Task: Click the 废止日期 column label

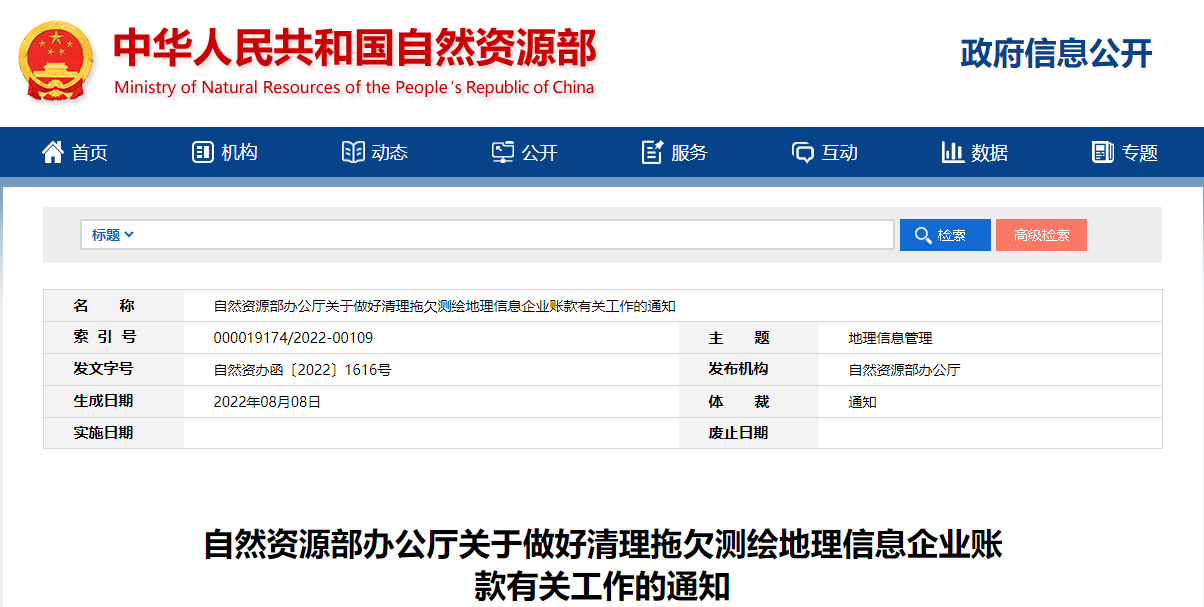Action: pos(739,433)
